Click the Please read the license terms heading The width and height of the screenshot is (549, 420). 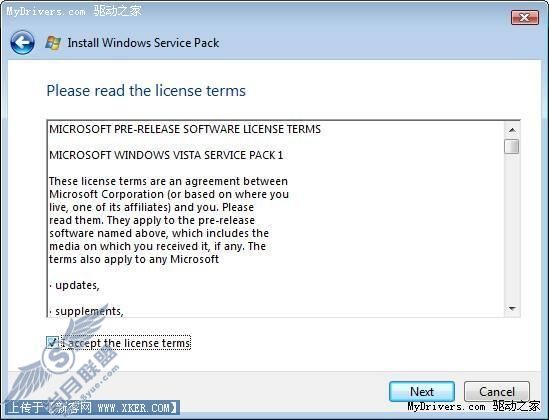tap(146, 91)
